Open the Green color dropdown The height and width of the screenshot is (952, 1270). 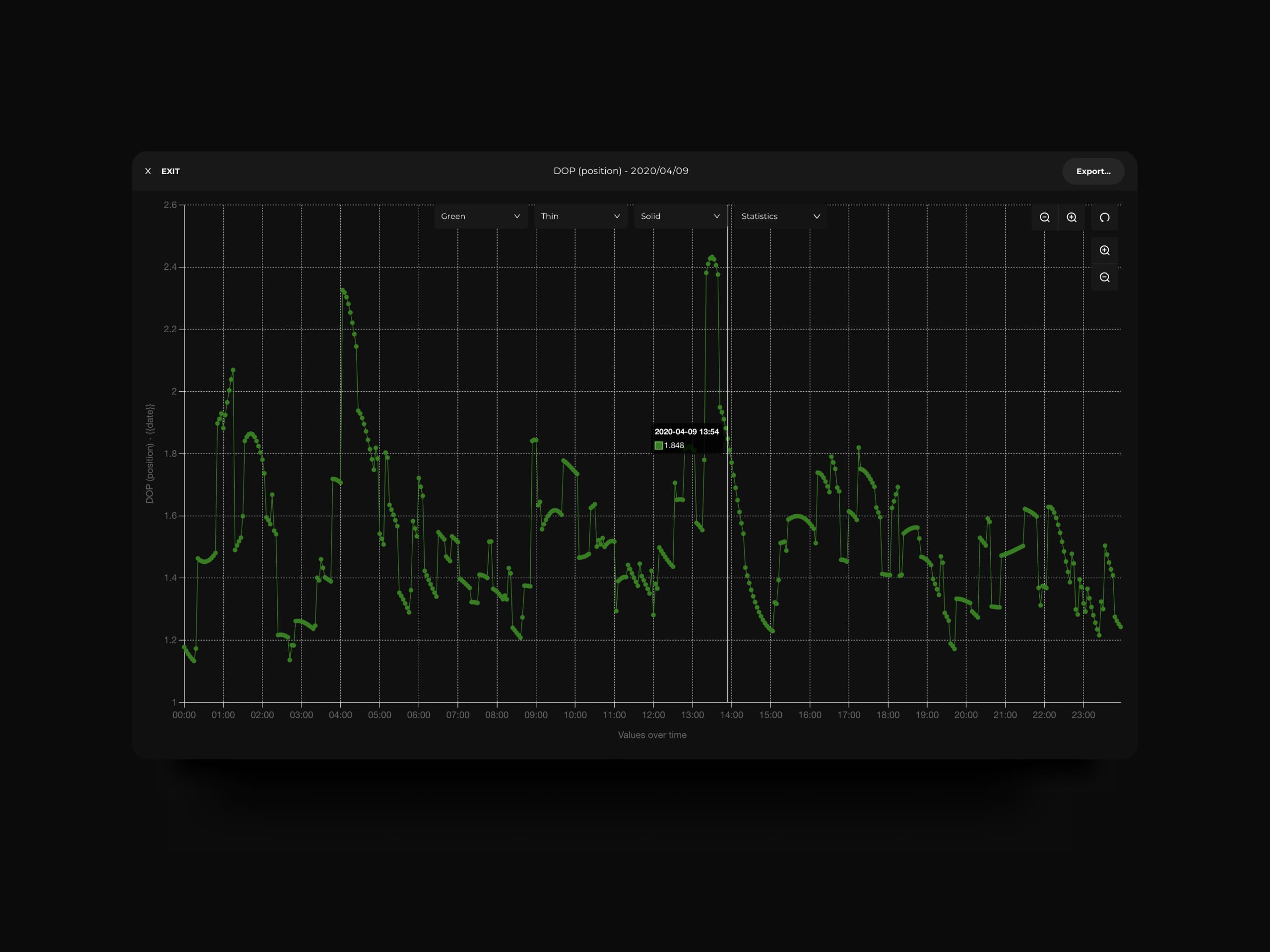[x=480, y=216]
